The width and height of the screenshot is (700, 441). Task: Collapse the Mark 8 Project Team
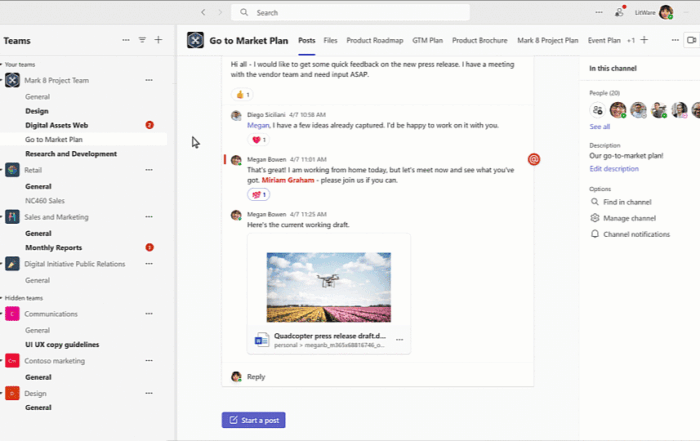pyautogui.click(x=1, y=80)
